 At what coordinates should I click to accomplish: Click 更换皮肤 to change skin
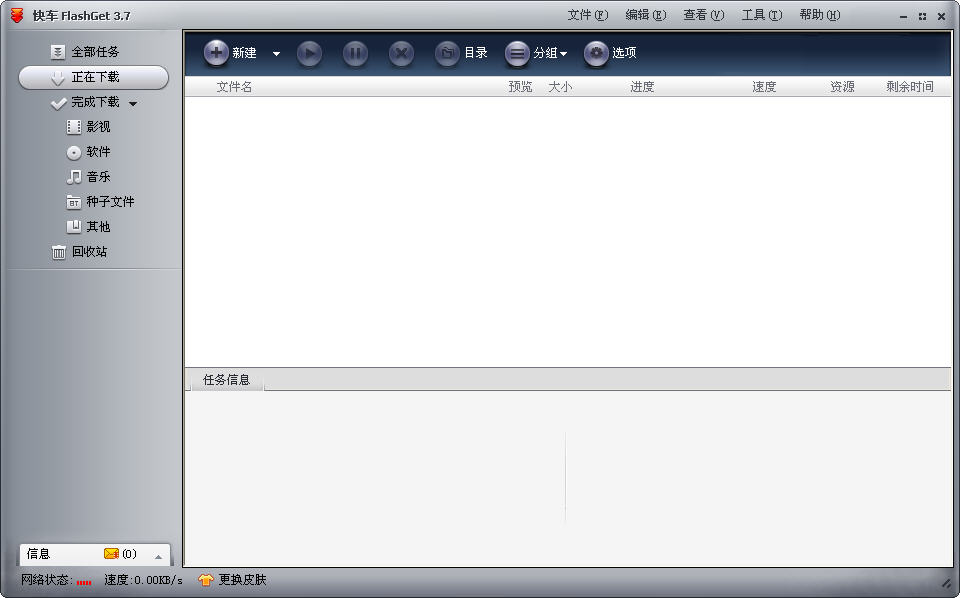pos(238,579)
